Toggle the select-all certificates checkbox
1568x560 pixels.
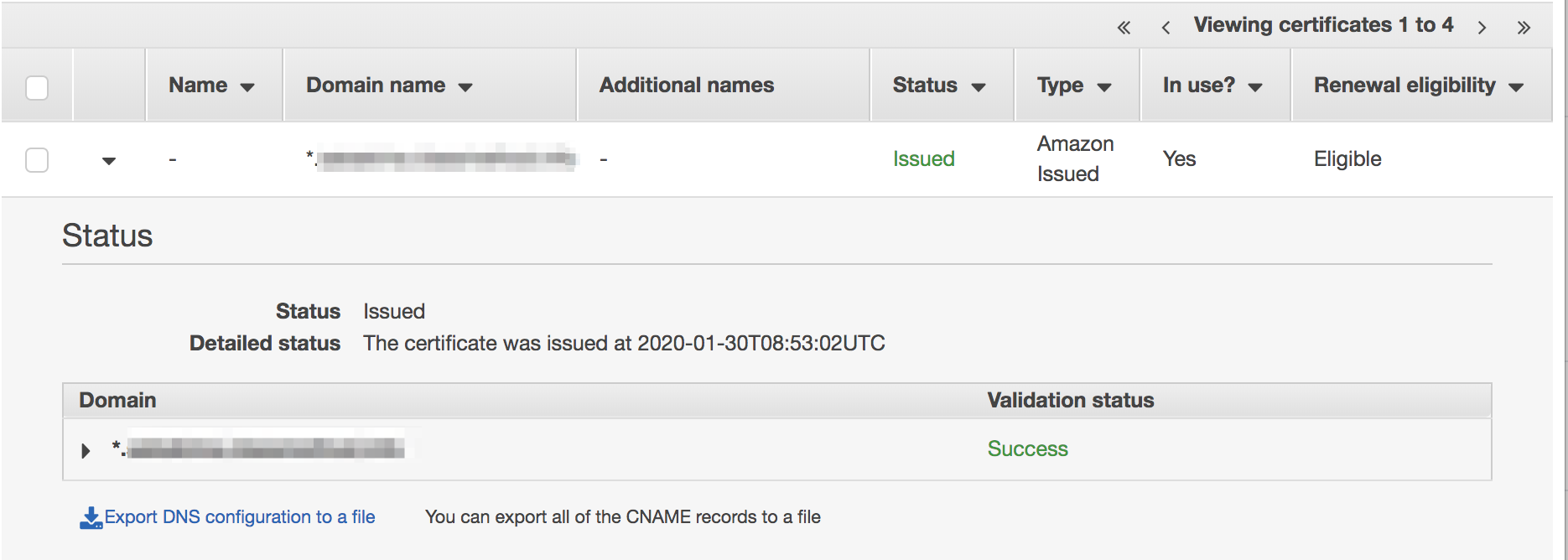pyautogui.click(x=37, y=87)
